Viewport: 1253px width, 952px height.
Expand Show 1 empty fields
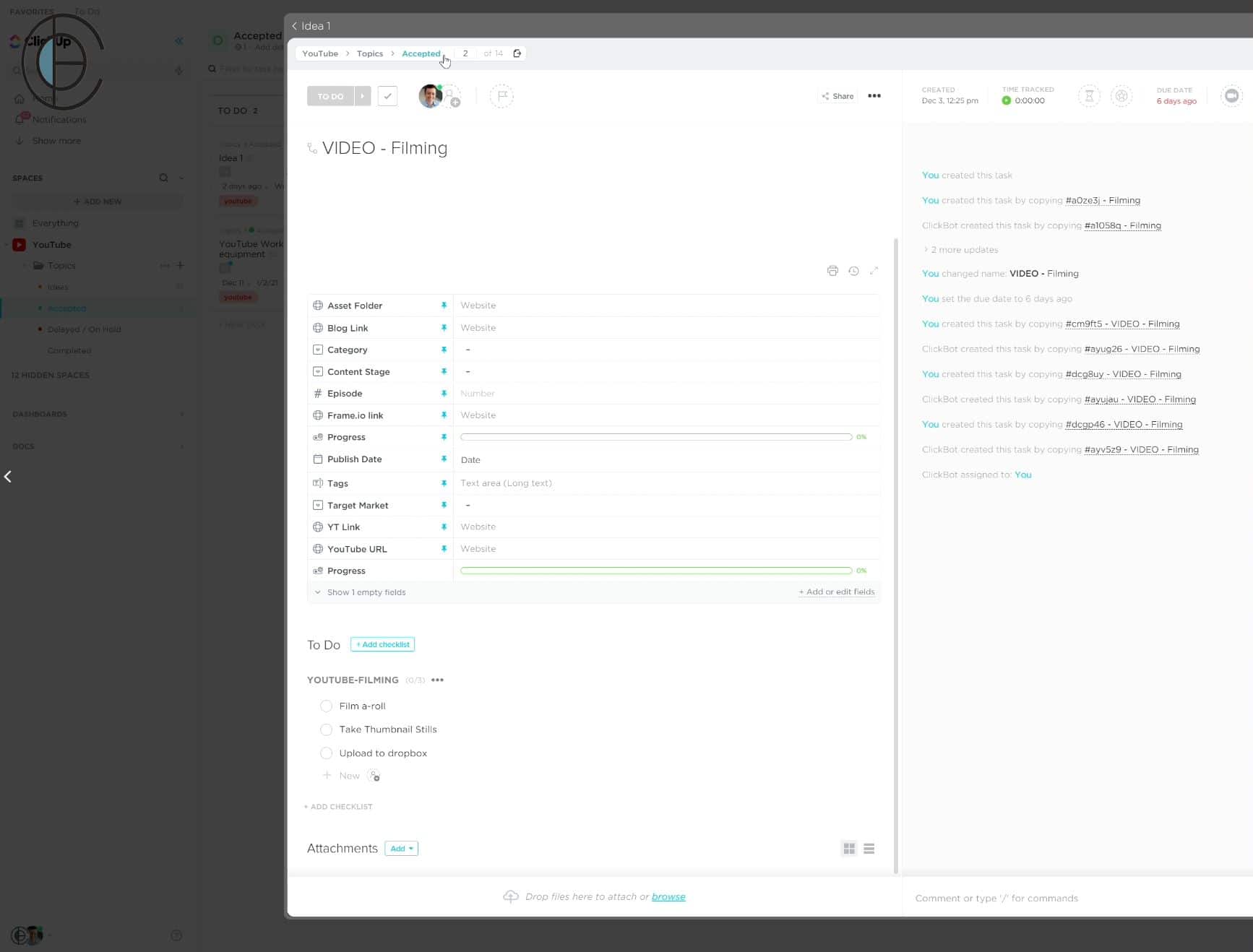point(360,592)
